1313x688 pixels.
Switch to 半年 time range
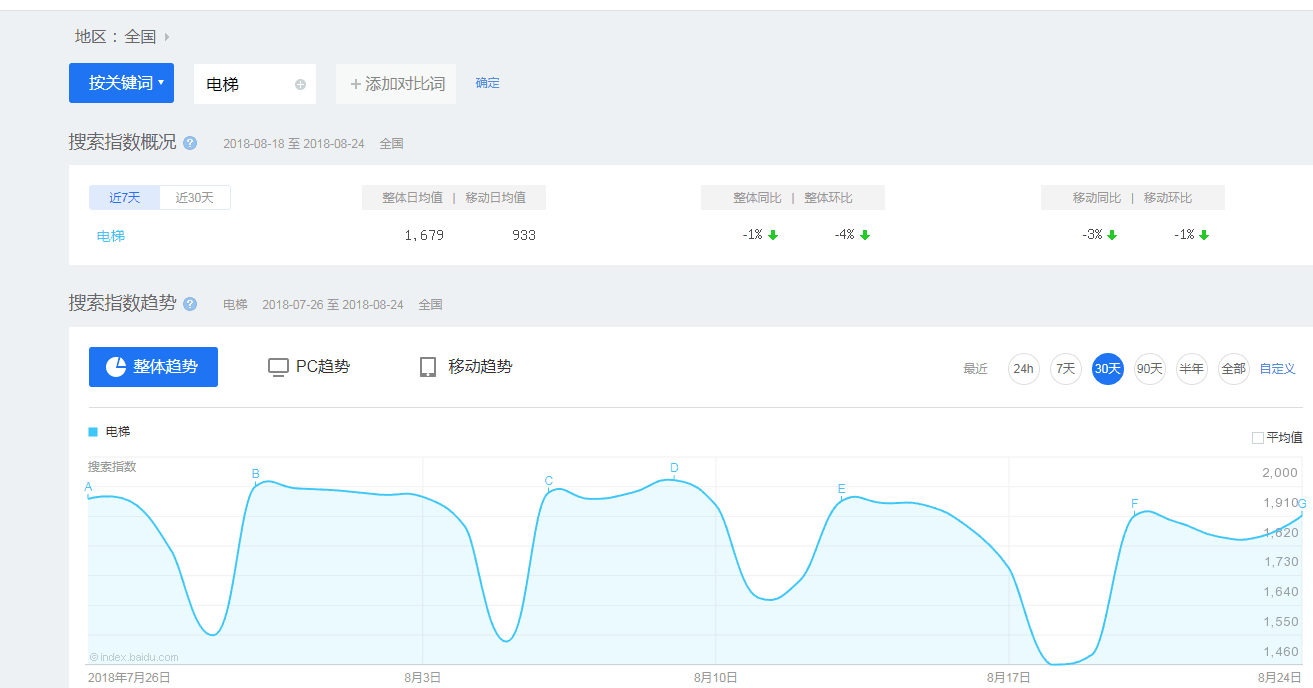pos(1191,369)
